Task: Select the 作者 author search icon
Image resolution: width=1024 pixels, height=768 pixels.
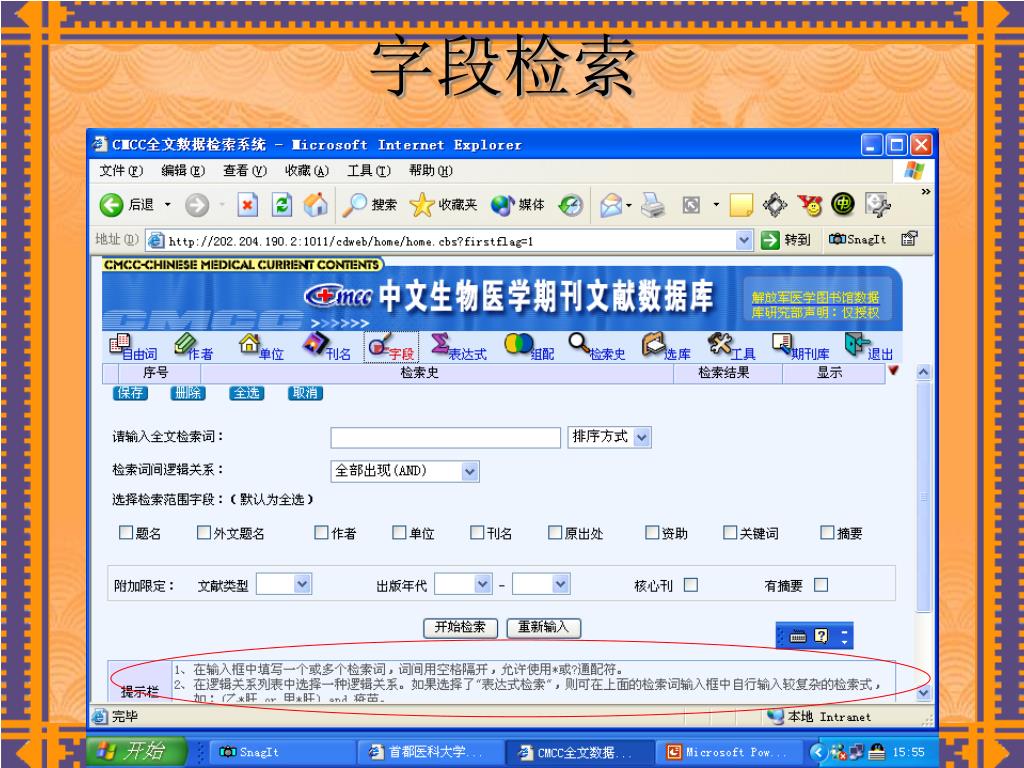Action: [x=194, y=347]
